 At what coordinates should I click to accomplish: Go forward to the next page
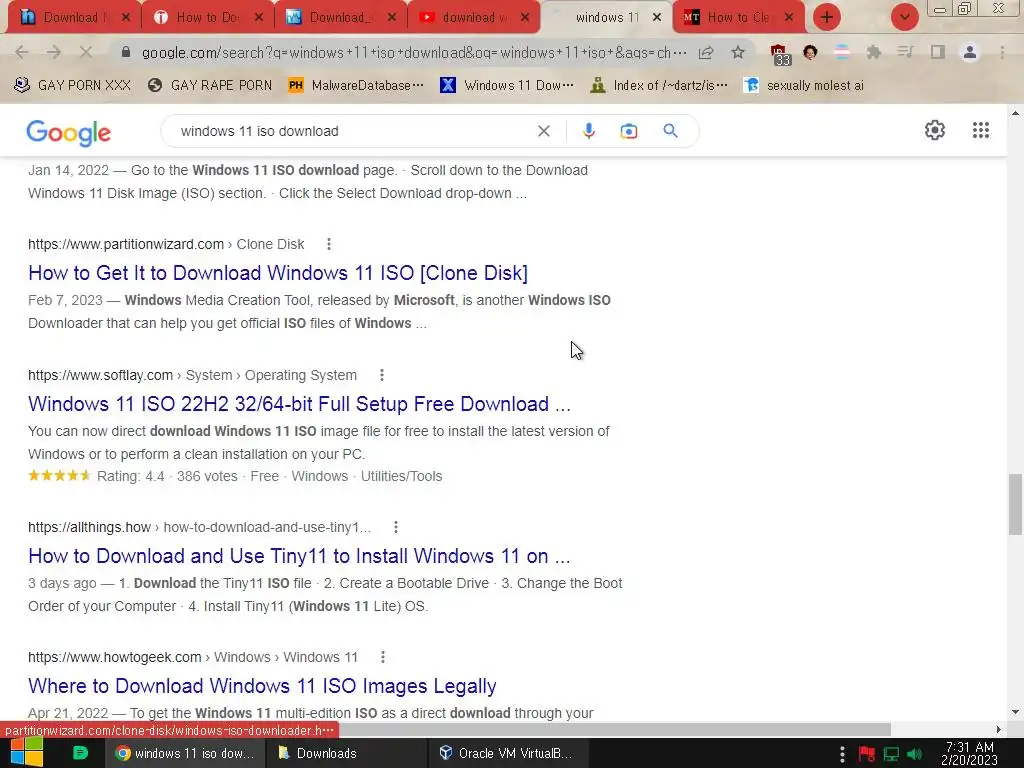click(54, 52)
